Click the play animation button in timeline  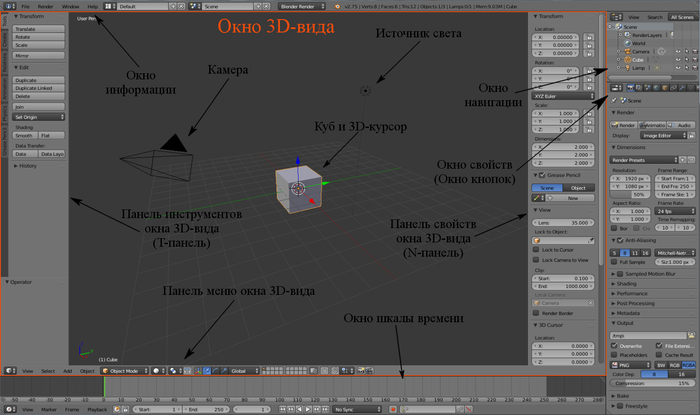(308, 409)
